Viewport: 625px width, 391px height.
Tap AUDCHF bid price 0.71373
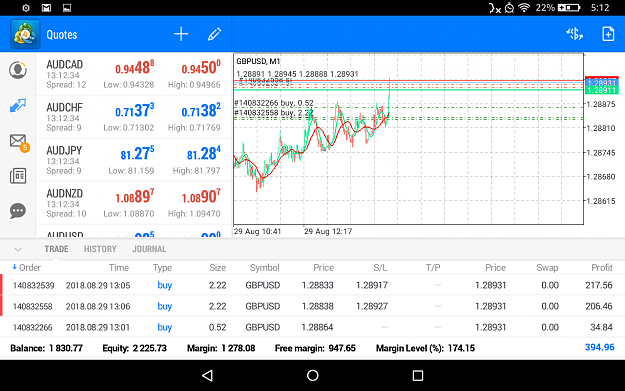135,110
